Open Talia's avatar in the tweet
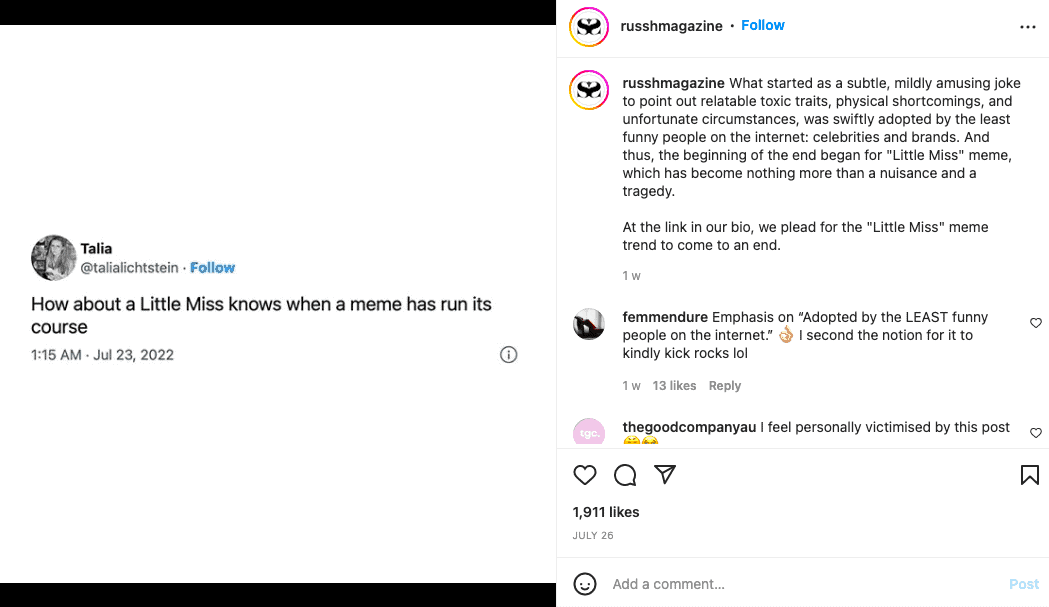 (x=52, y=258)
